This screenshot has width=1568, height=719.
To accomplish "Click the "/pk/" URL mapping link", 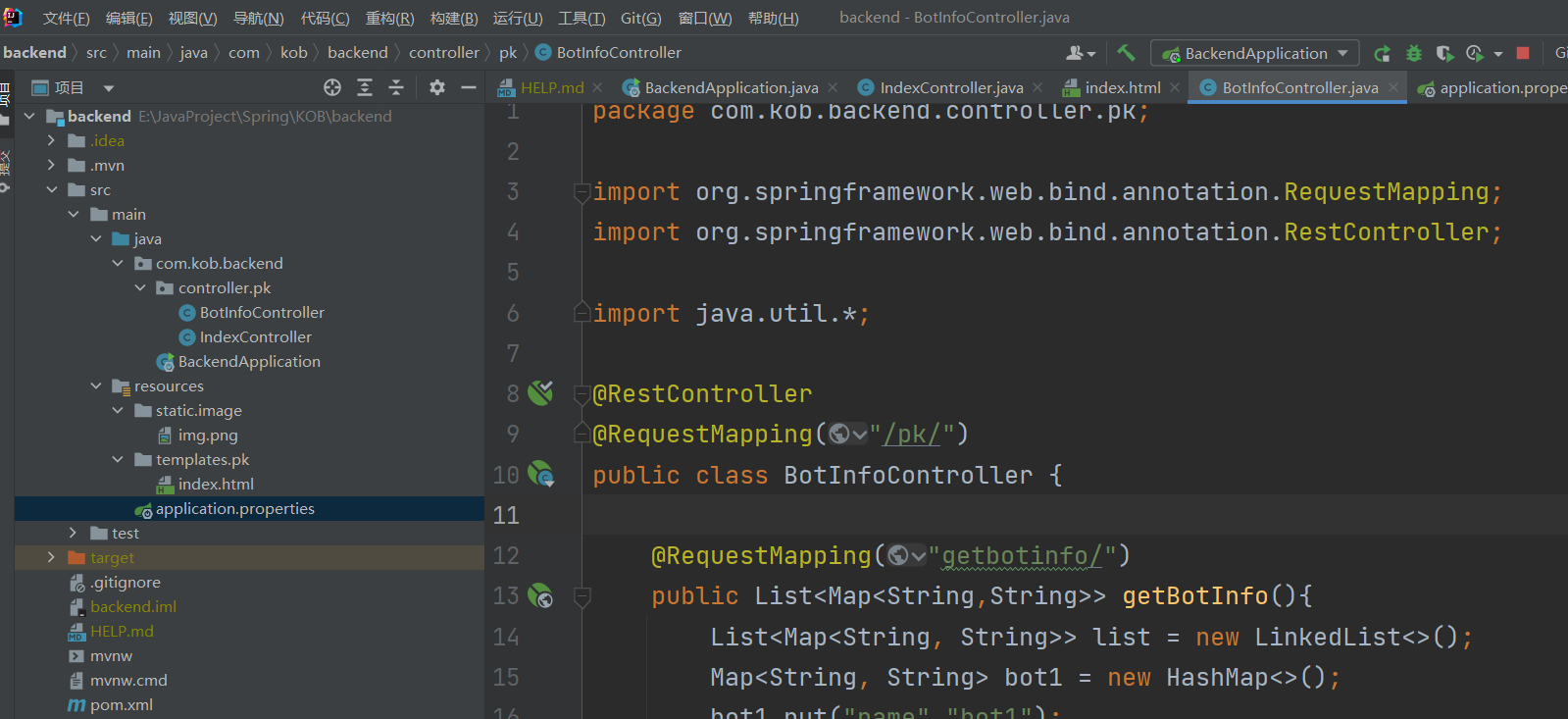I will [x=912, y=434].
